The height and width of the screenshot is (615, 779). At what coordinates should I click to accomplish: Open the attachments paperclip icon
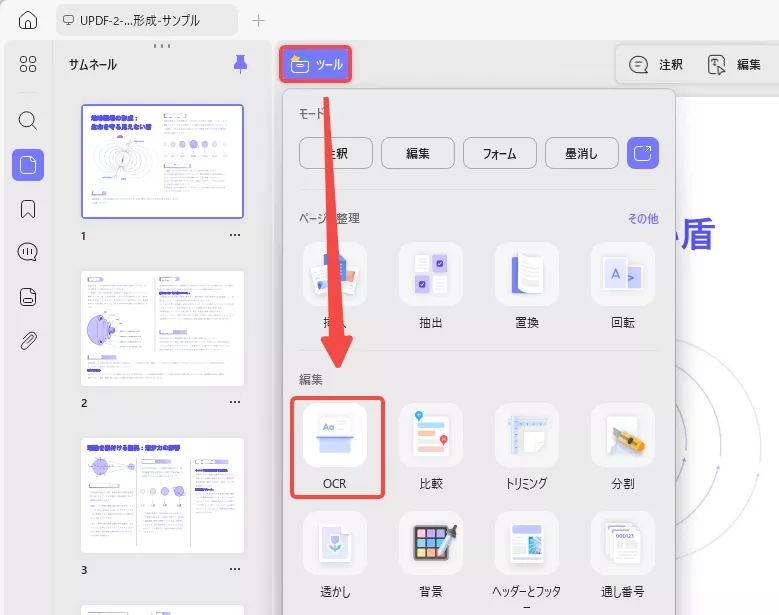(28, 341)
